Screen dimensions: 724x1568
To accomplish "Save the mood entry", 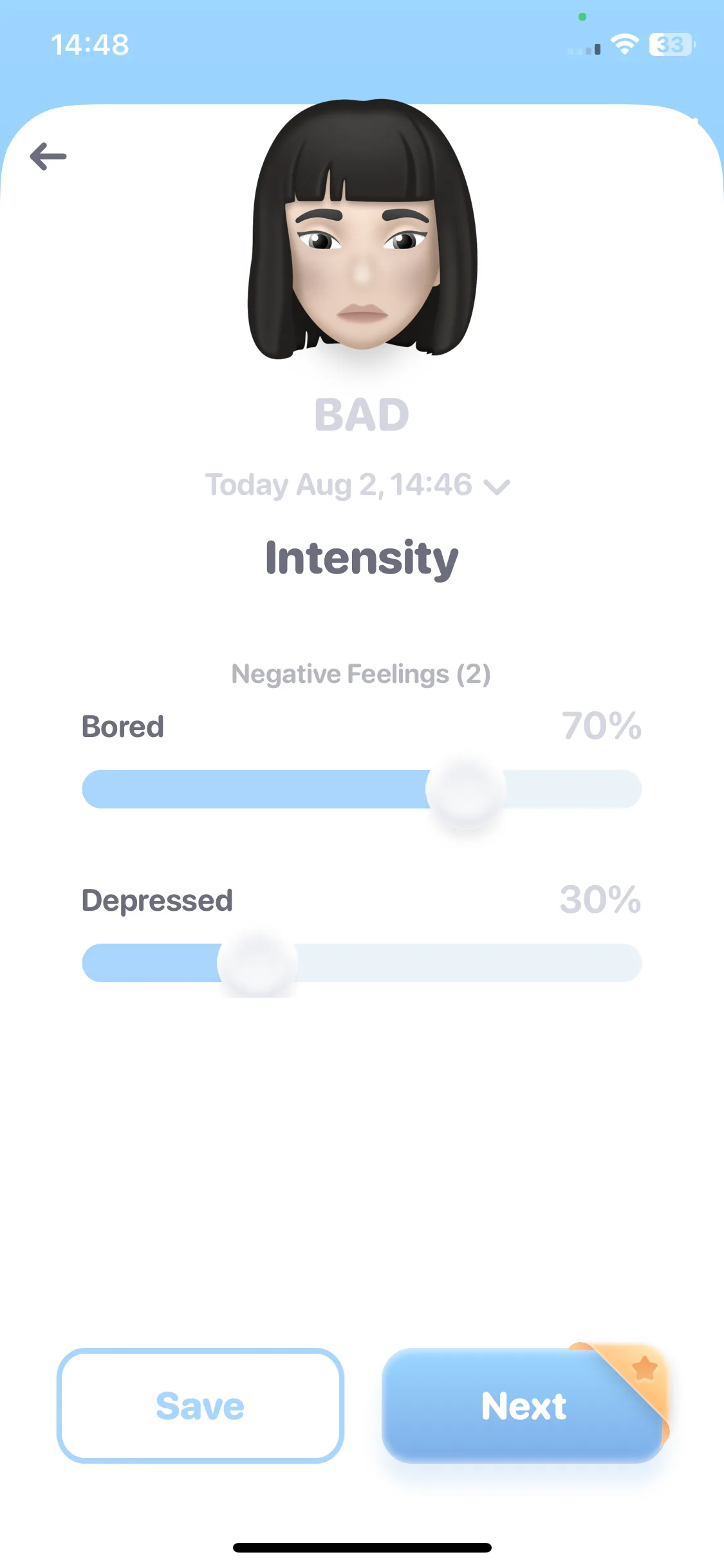I will [200, 1406].
